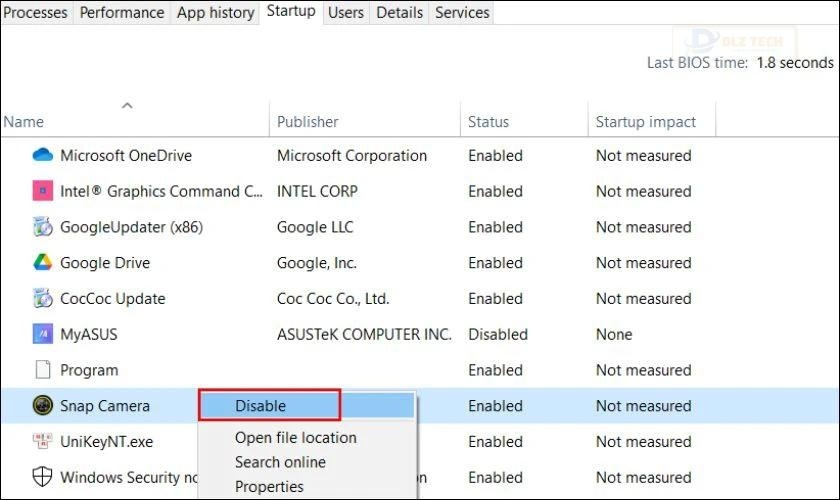Sort by the Startup impact column
Viewport: 840px width, 500px height.
(x=645, y=122)
